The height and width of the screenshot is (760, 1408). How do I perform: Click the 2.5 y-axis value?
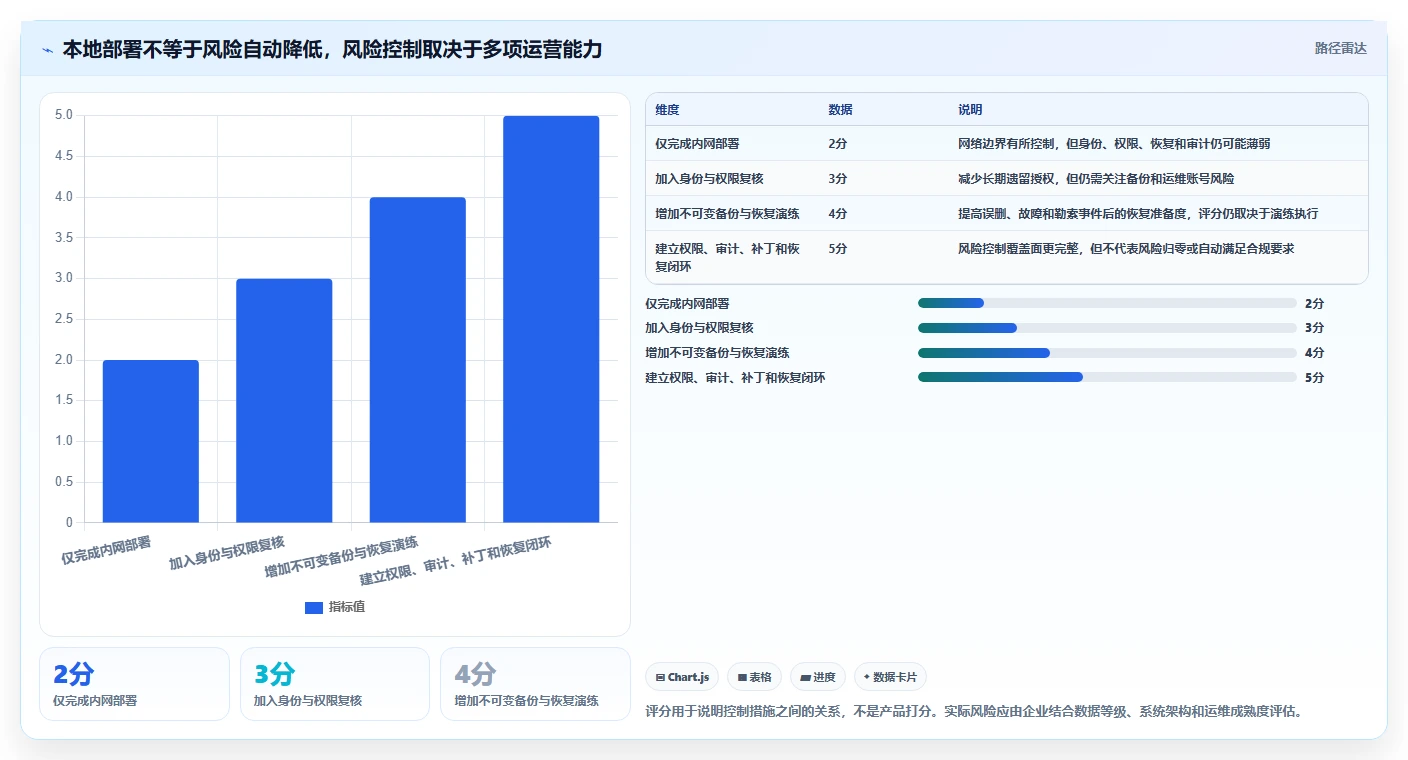(63, 319)
